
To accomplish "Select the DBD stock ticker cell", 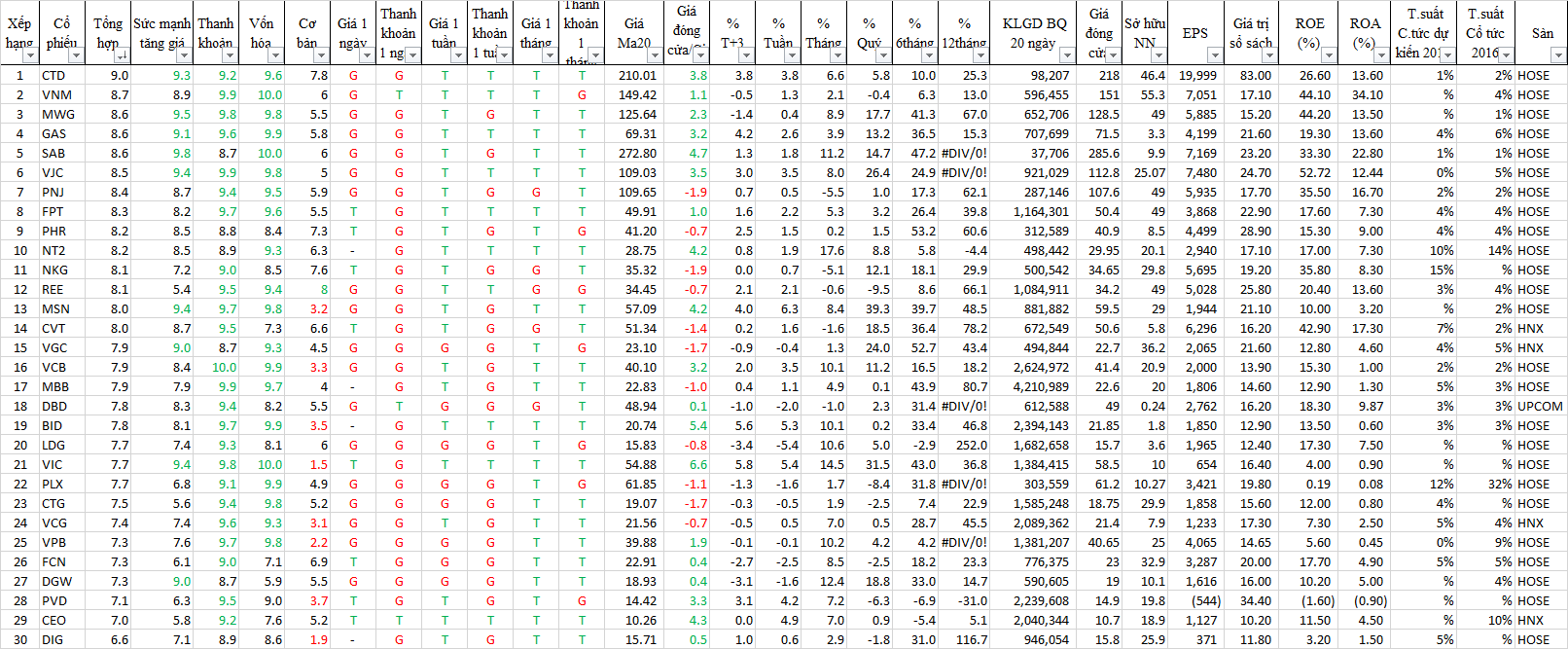I will click(61, 406).
